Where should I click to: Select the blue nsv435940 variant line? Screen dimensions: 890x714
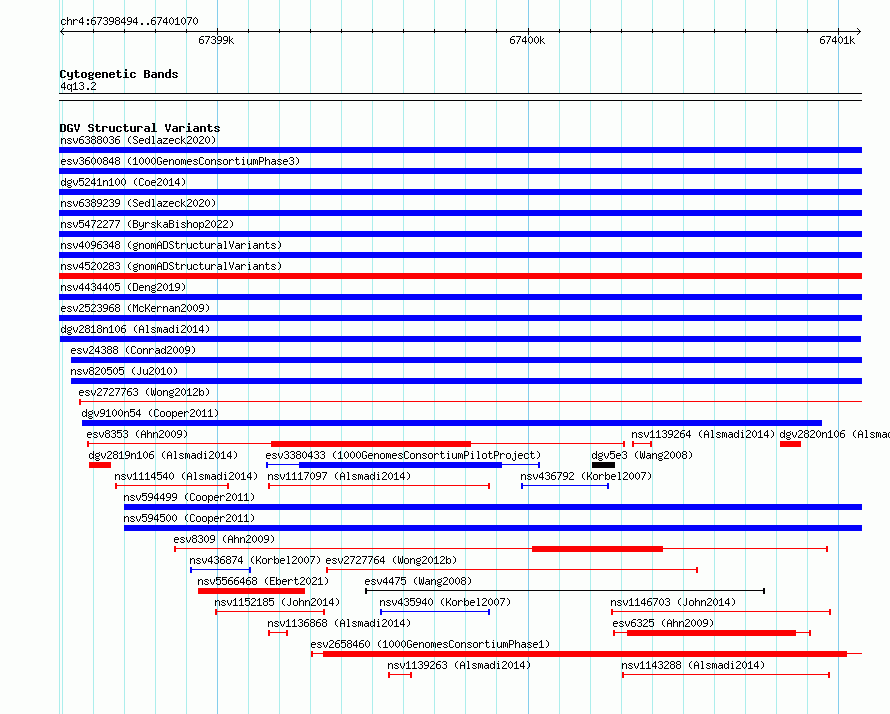coord(435,612)
